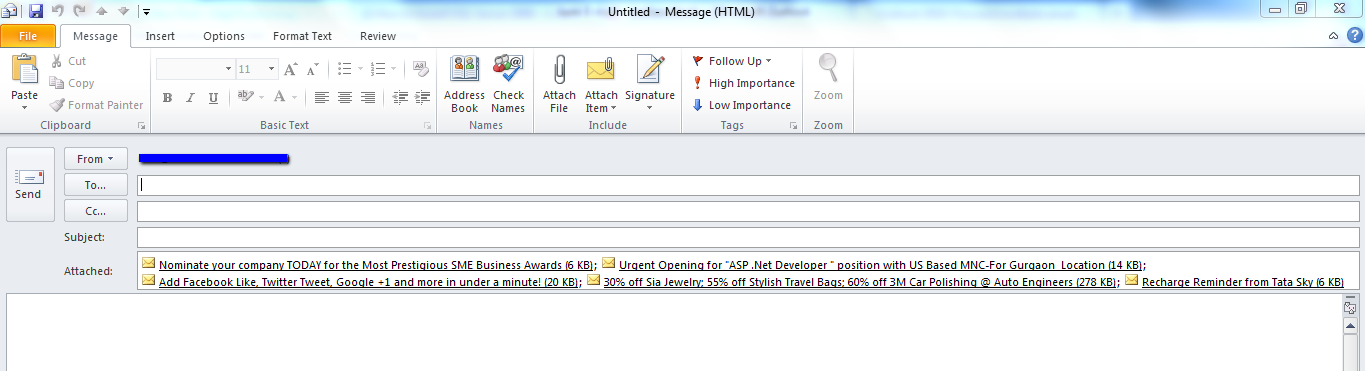
Task: Click Cut in Clipboard group
Action: pos(68,61)
